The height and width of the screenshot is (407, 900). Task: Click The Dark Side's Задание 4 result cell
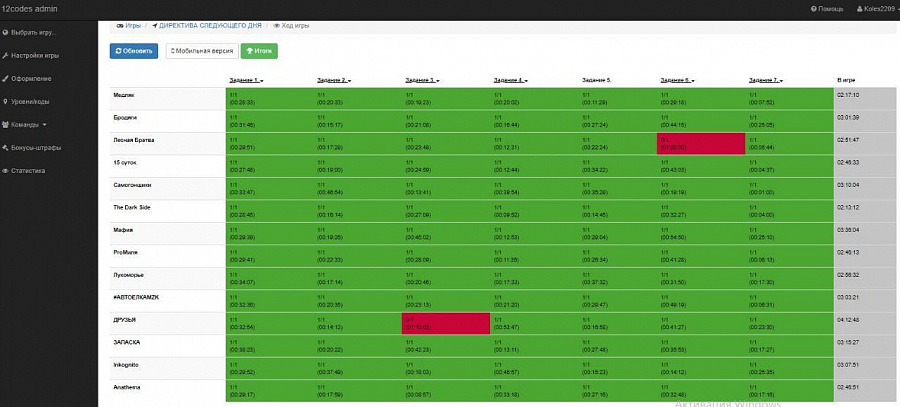point(534,211)
